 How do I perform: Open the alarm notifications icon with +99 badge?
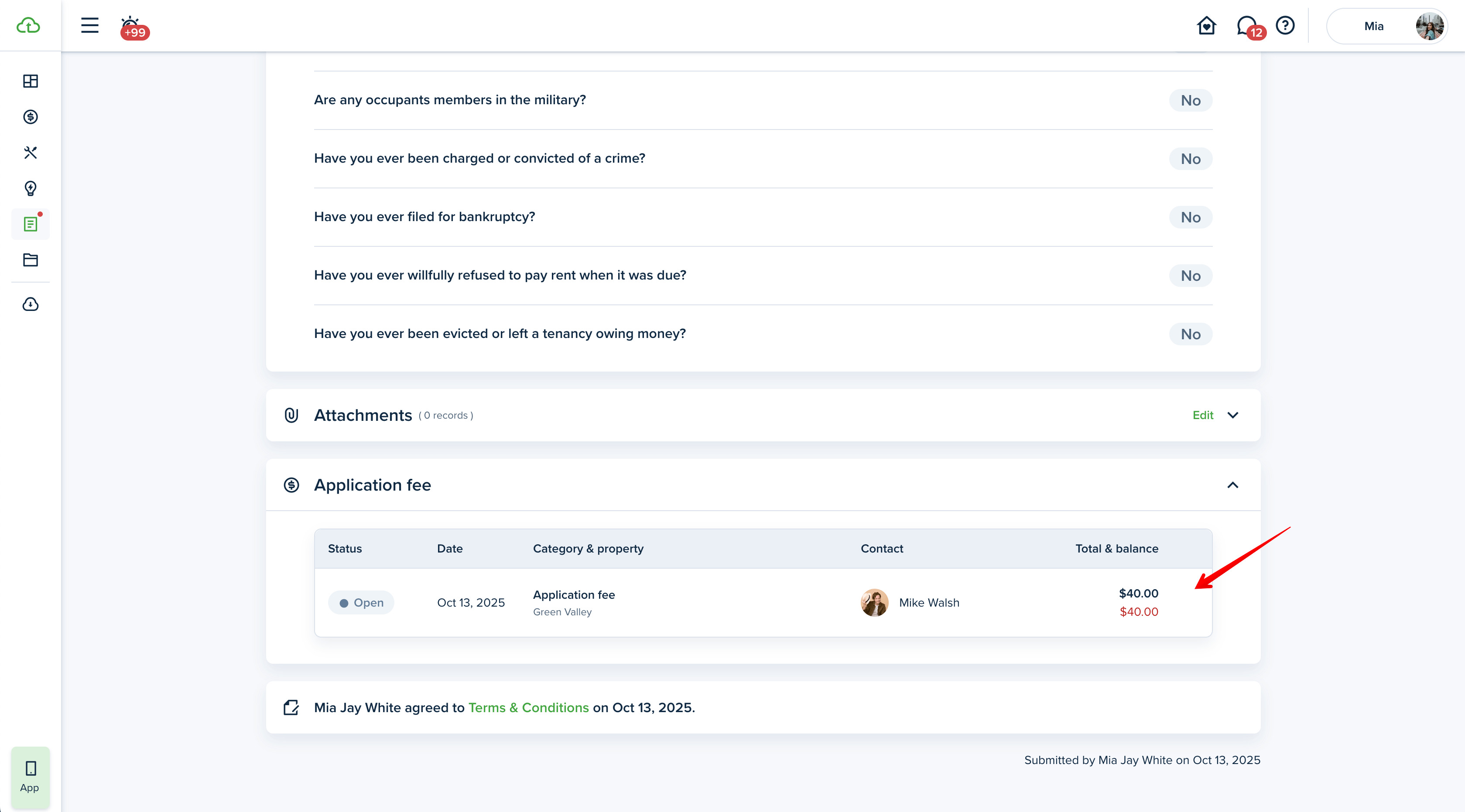[x=131, y=26]
